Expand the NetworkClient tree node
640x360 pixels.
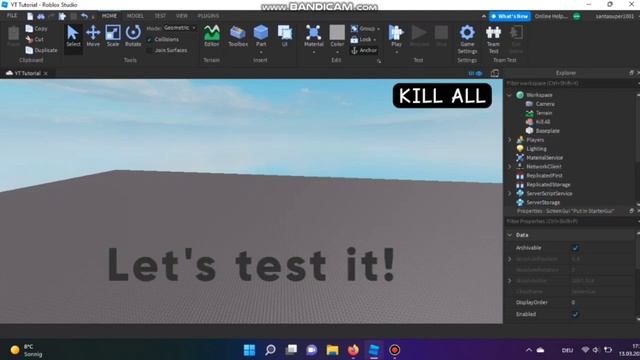click(509, 167)
